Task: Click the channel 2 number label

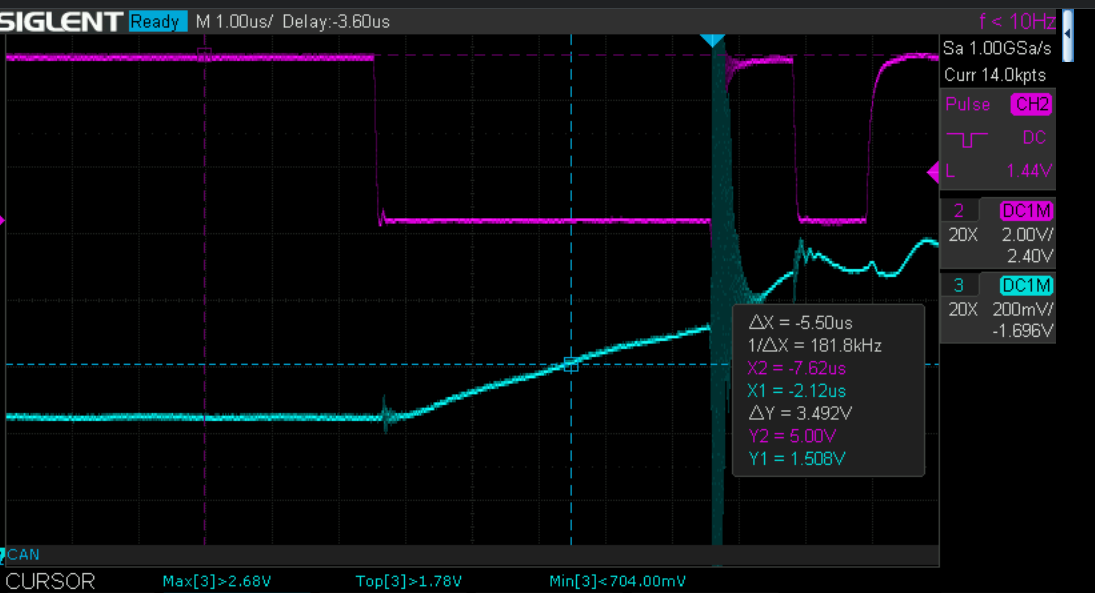Action: [959, 210]
